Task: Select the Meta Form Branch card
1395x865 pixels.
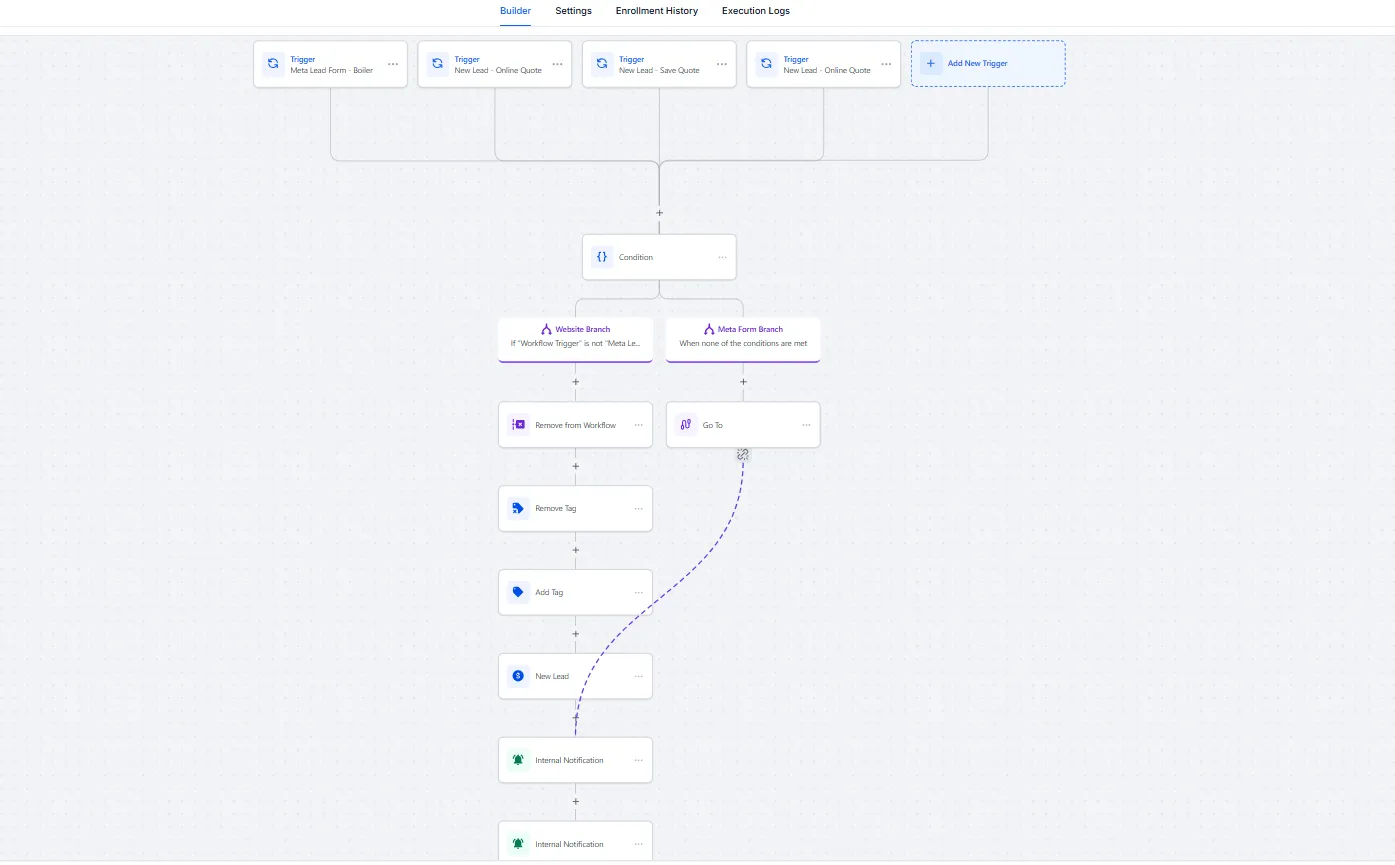Action: (x=743, y=339)
